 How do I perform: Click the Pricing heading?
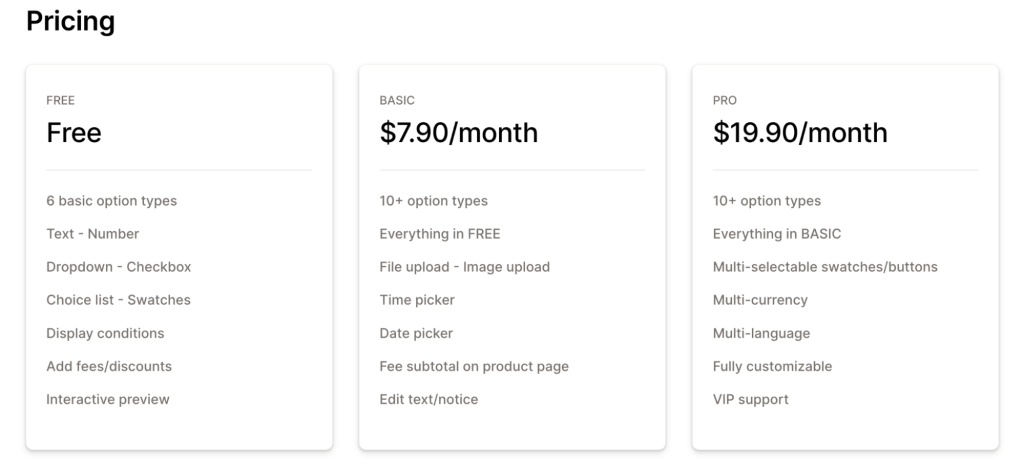click(x=71, y=22)
